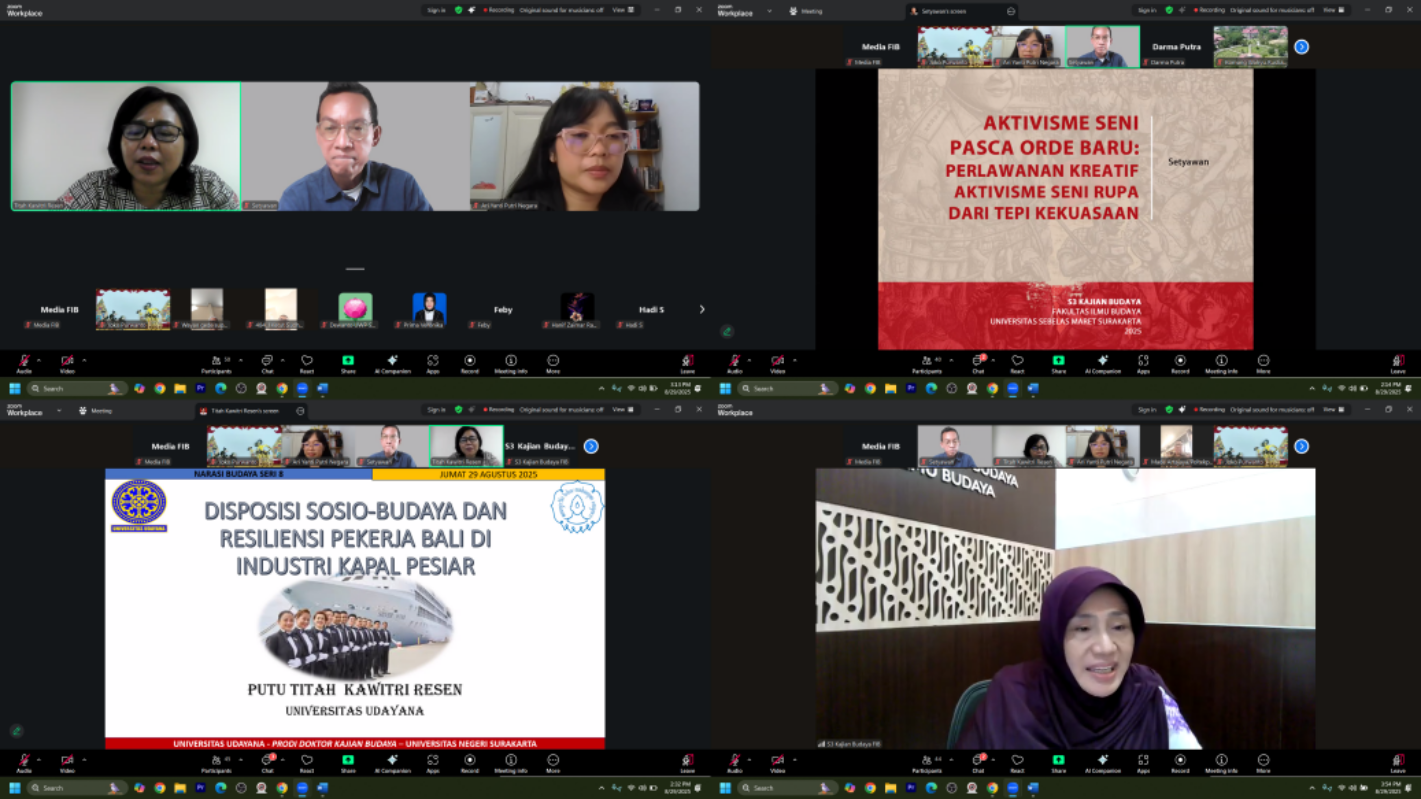
Task: Expand audio options caret in the hijab speaker window
Action: click(x=749, y=760)
